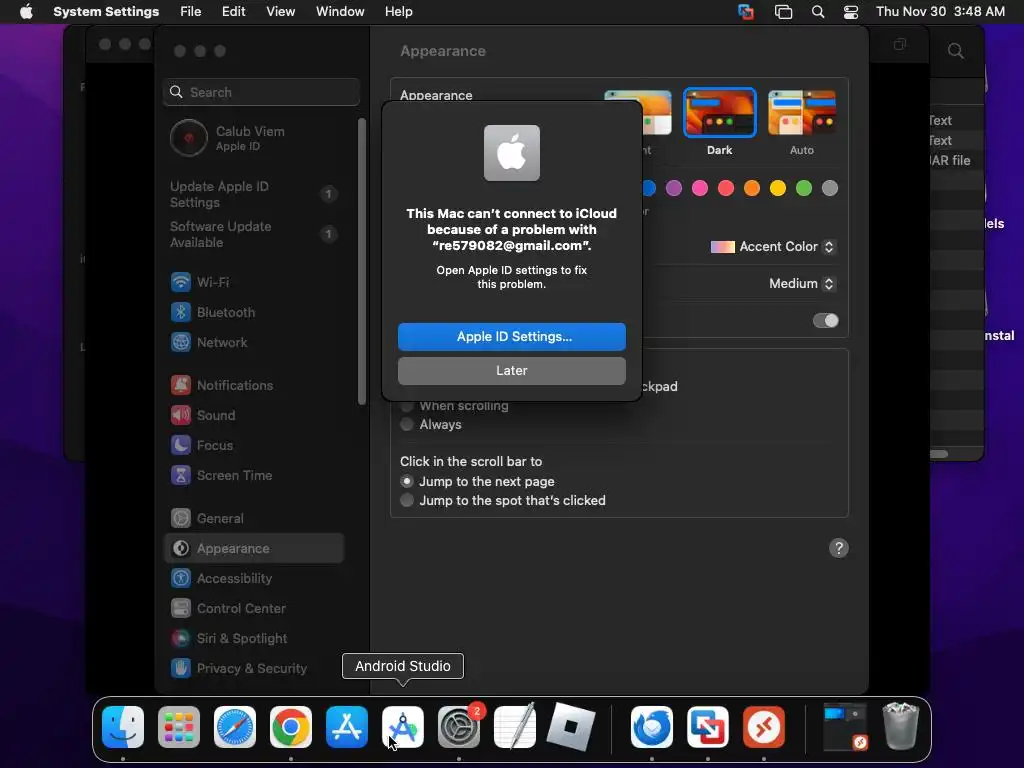Open Focus settings in the sidebar

coord(254,445)
